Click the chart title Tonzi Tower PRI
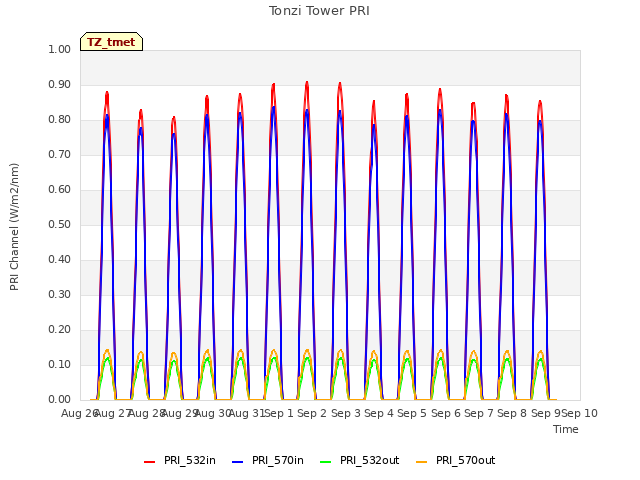Image resolution: width=640 pixels, height=480 pixels. coord(319,11)
